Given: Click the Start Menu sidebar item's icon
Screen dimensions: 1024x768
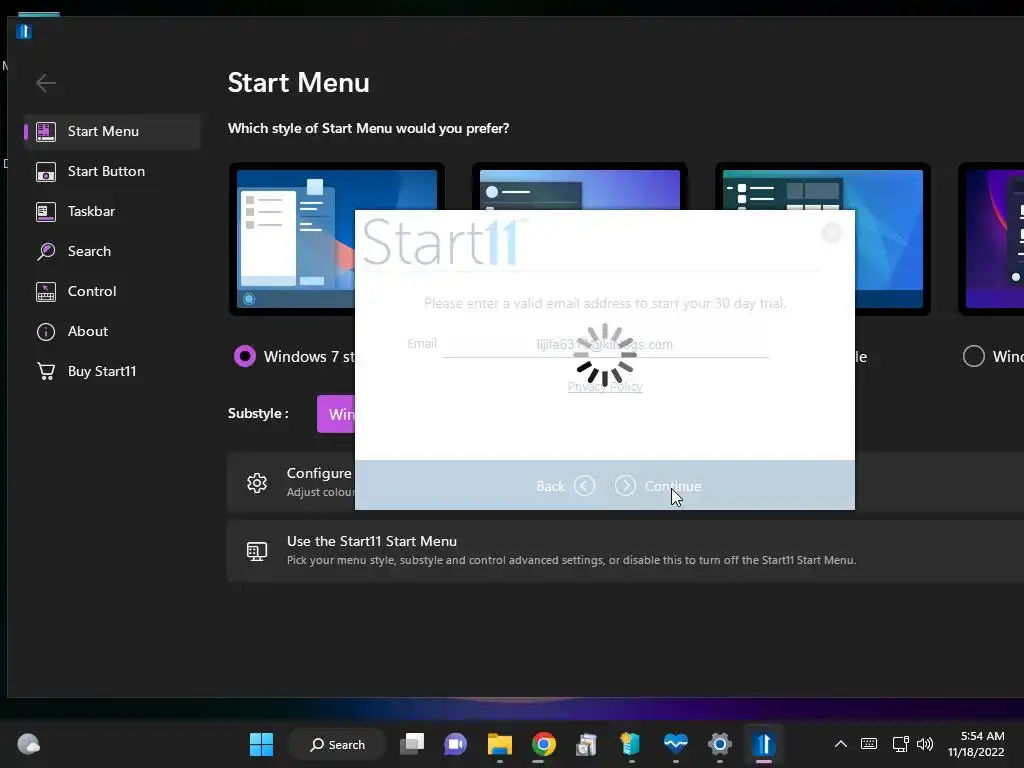Looking at the screenshot, I should 46,131.
